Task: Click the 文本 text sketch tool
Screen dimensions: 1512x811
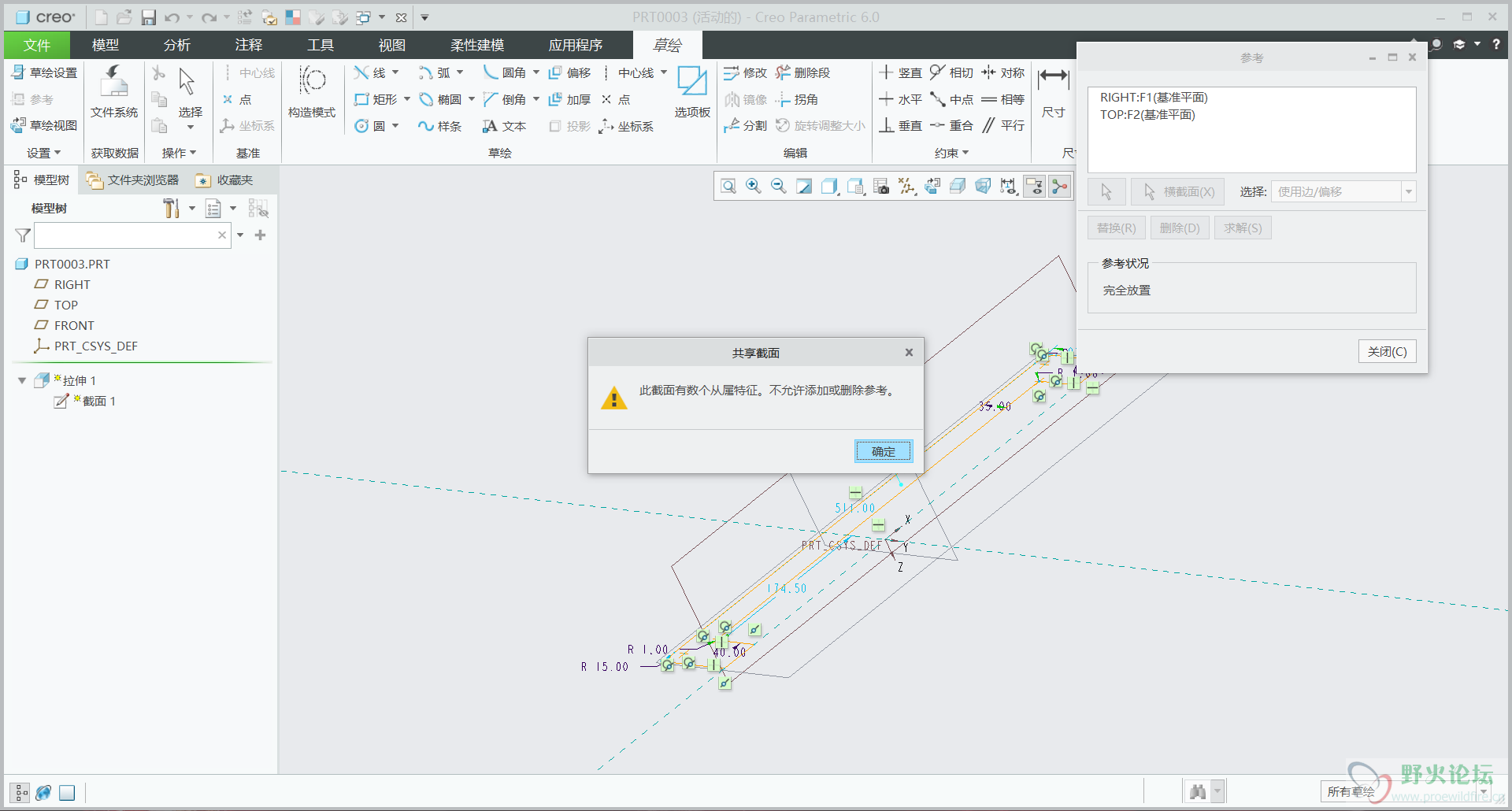Action: pyautogui.click(x=504, y=126)
